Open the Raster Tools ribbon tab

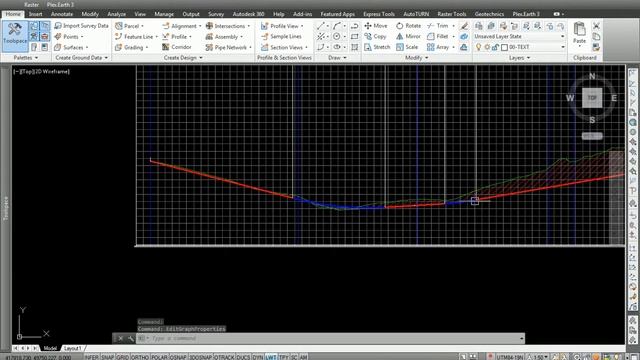452,14
